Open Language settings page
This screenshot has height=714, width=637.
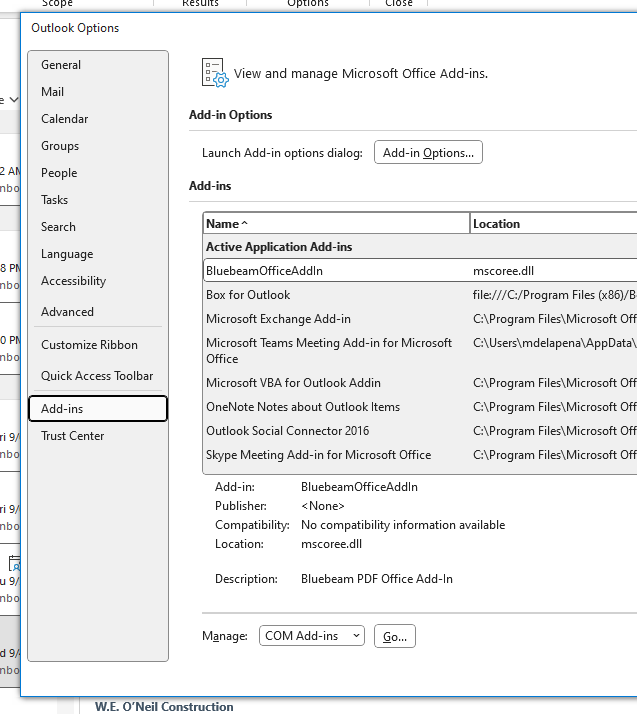[98, 254]
